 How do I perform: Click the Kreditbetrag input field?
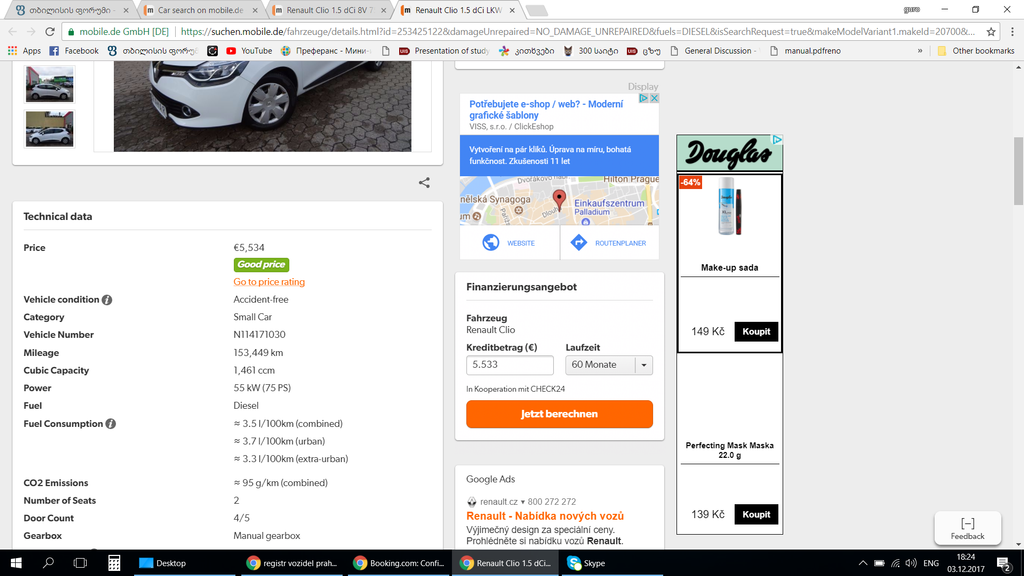point(509,365)
